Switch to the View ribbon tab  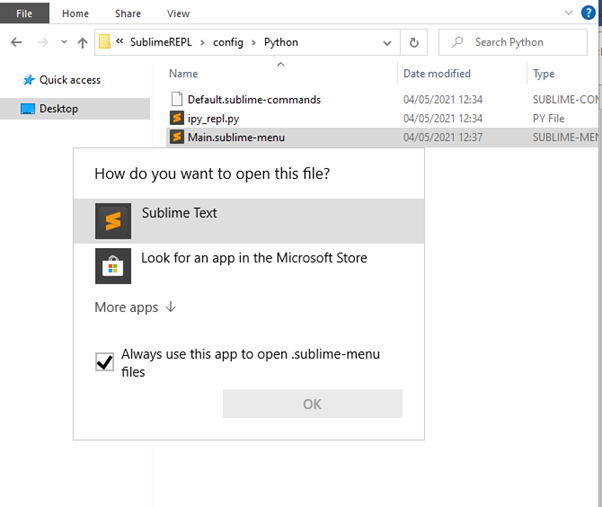click(x=178, y=13)
